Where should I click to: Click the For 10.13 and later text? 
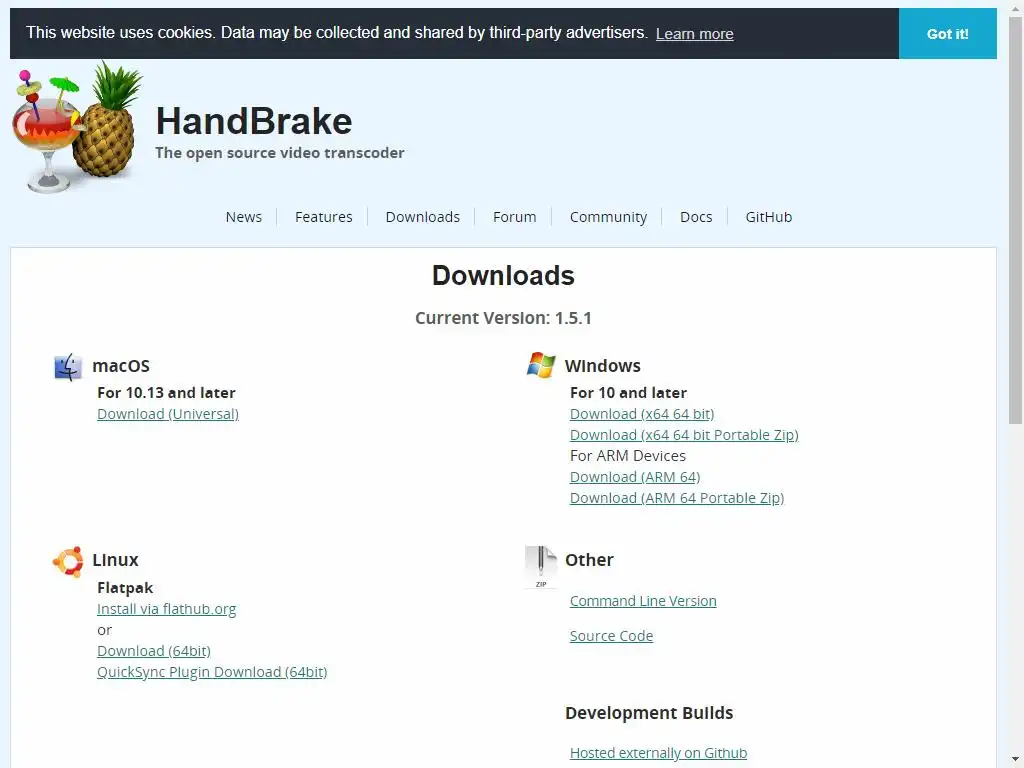[x=167, y=392]
